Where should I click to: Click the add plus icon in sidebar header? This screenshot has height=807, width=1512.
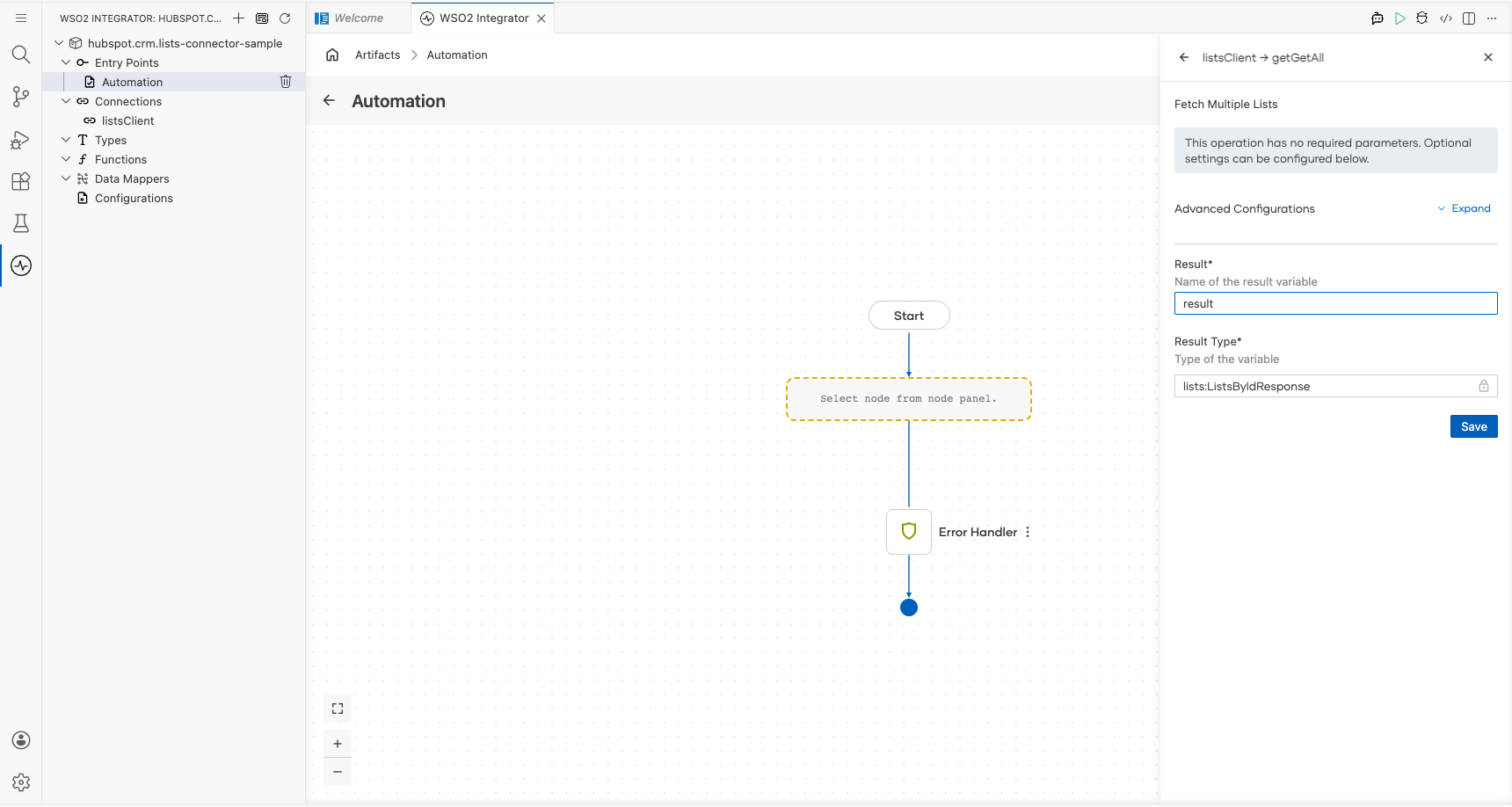coord(238,18)
